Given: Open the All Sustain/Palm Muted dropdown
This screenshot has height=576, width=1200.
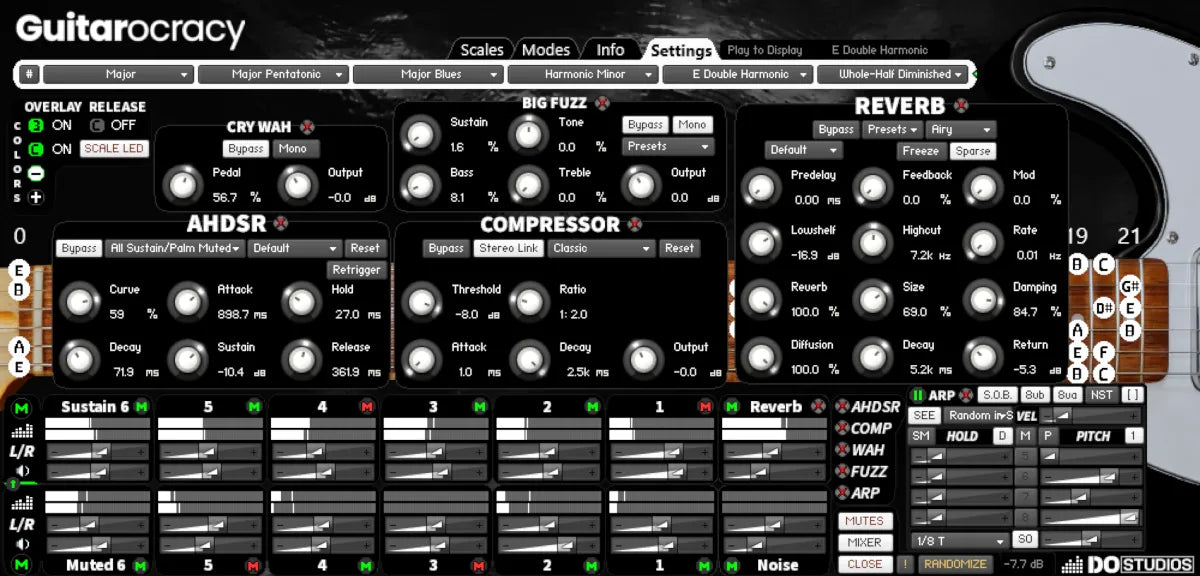Looking at the screenshot, I should [x=175, y=248].
